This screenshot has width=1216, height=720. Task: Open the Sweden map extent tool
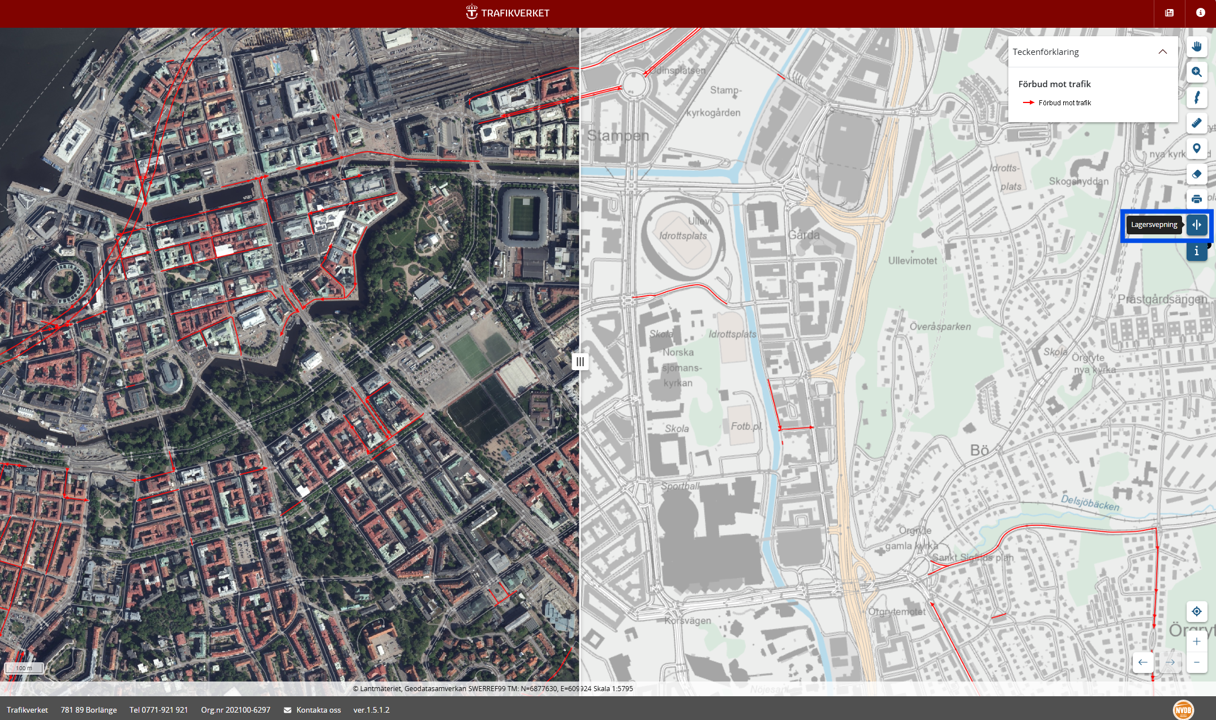tap(1196, 98)
